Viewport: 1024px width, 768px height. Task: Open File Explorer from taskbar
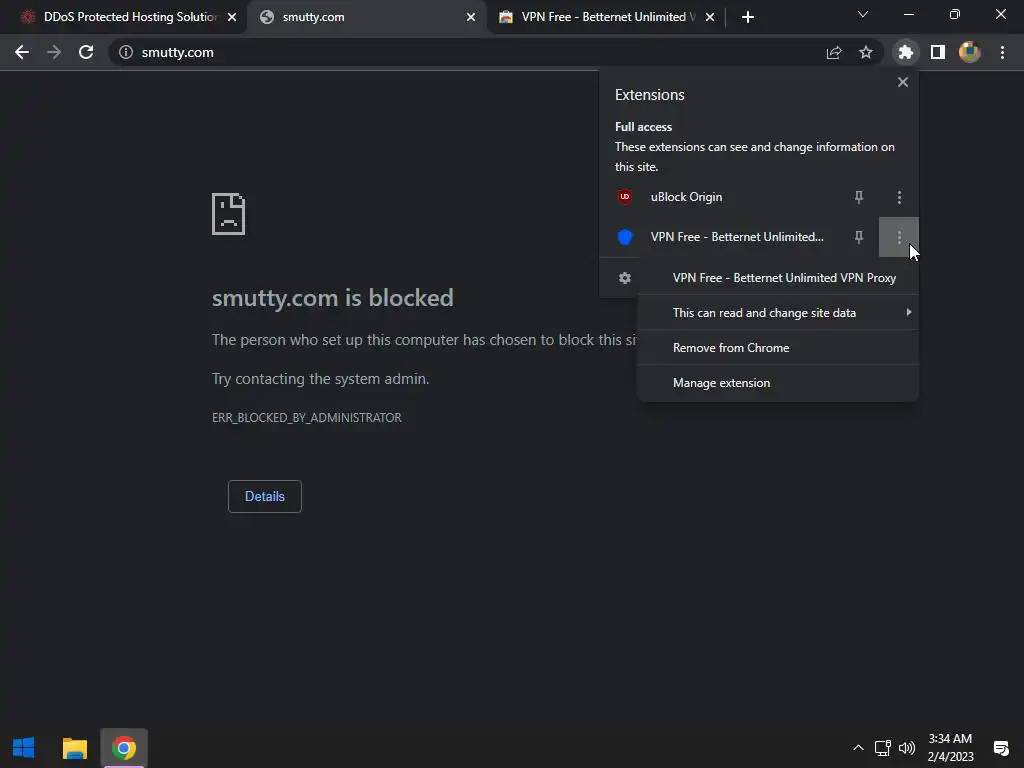pos(74,748)
